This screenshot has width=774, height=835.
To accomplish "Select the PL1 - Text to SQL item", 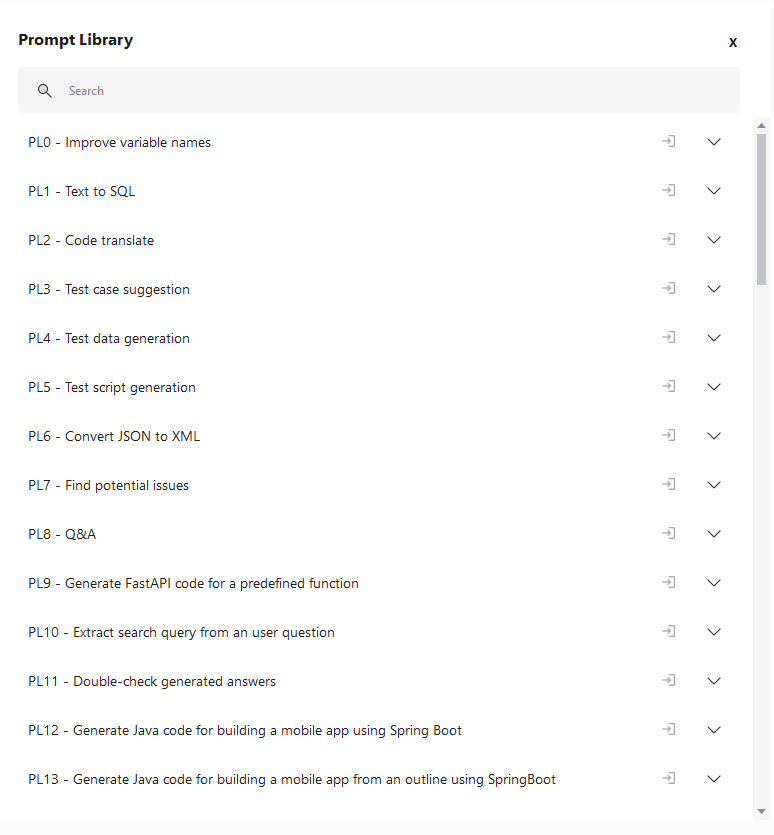I will pyautogui.click(x=82, y=191).
